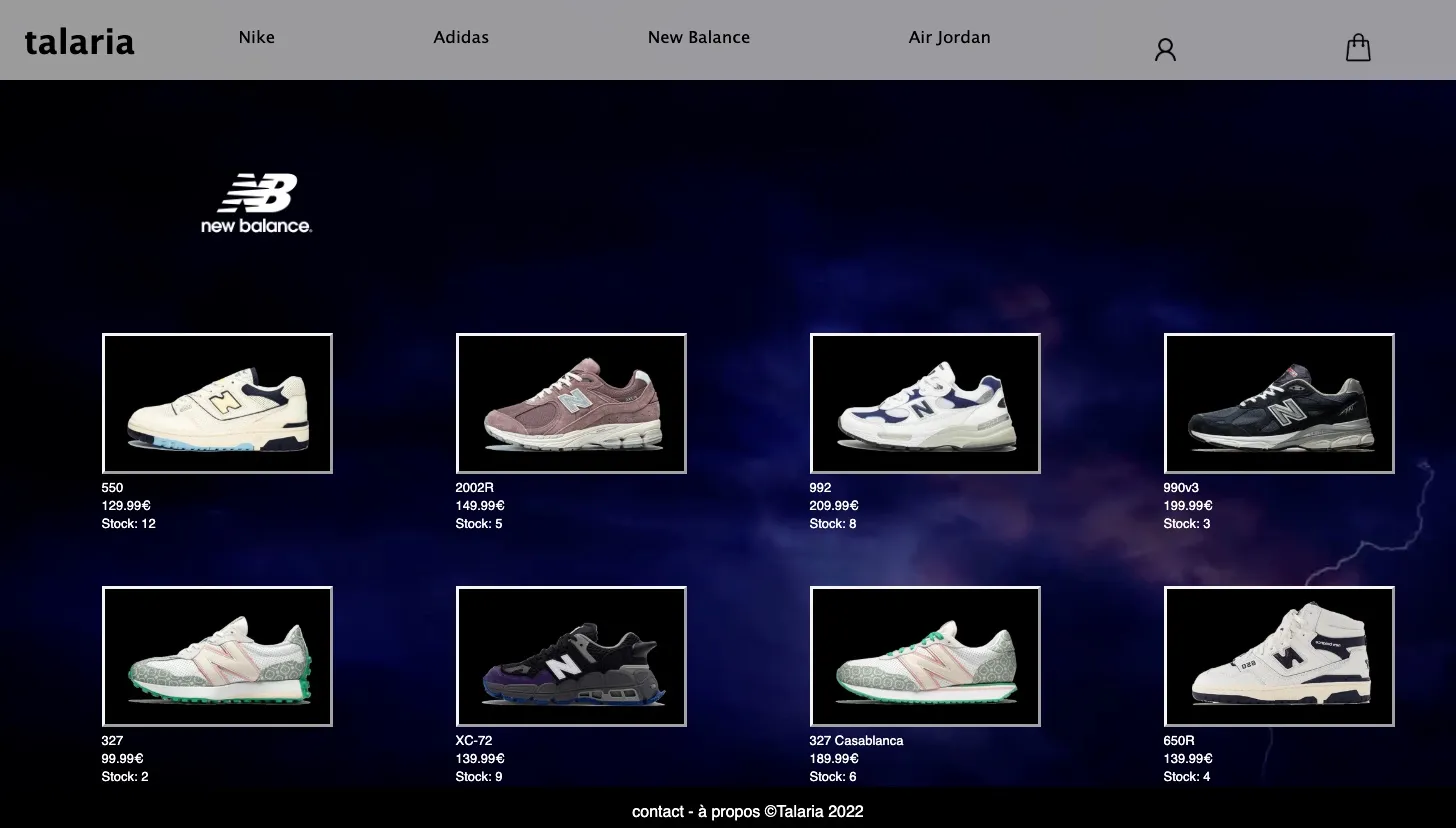
Task: Open the 650R sneaker thumbnail
Action: 1279,656
